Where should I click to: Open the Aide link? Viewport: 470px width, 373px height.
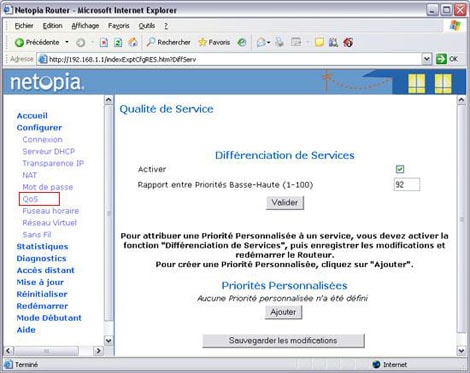(26, 330)
